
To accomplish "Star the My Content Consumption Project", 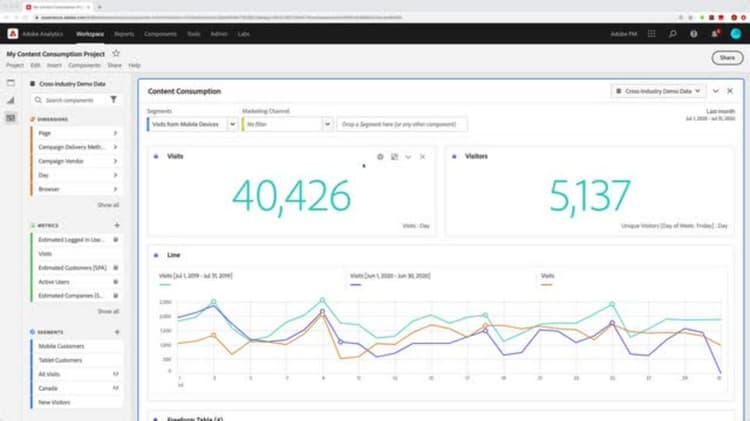I will tap(116, 54).
